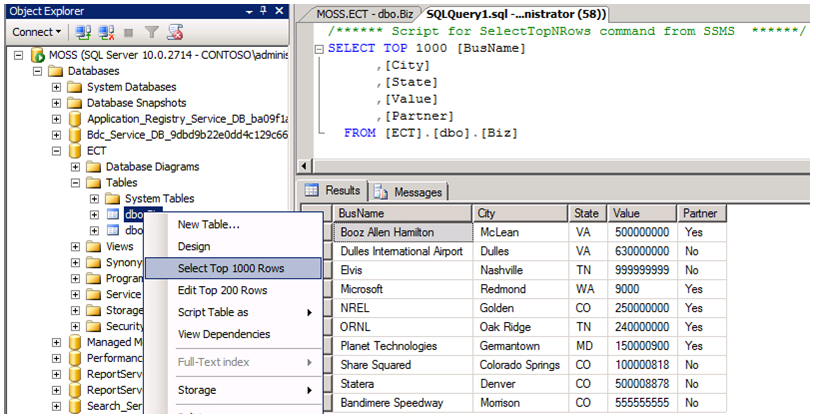Collapse the ECT database node
The width and height of the screenshot is (816, 420).
[57, 151]
